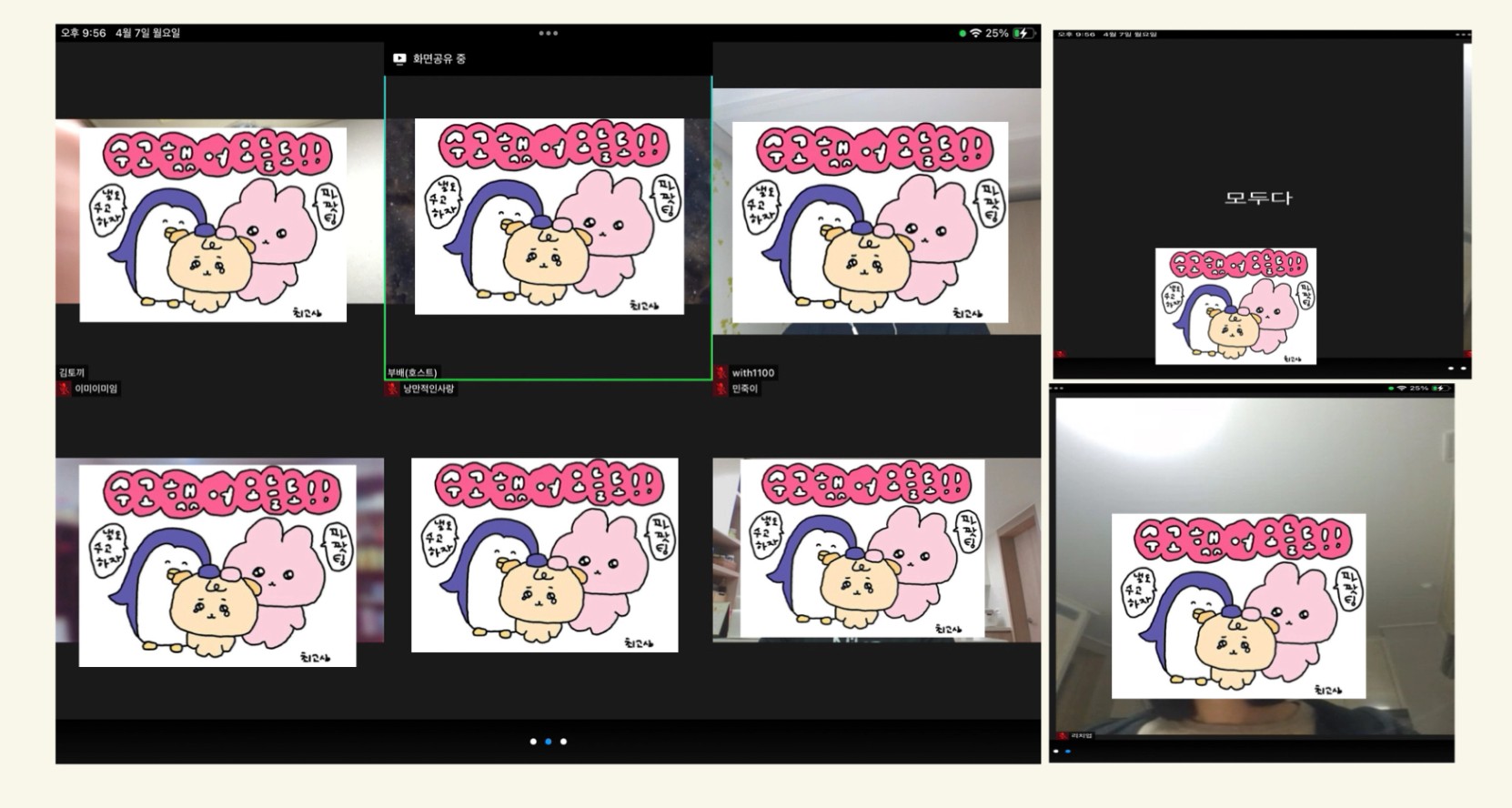Viewport: 1512px width, 808px height.
Task: Tap the muted mic icon beside 리치업
Action: click(1062, 735)
